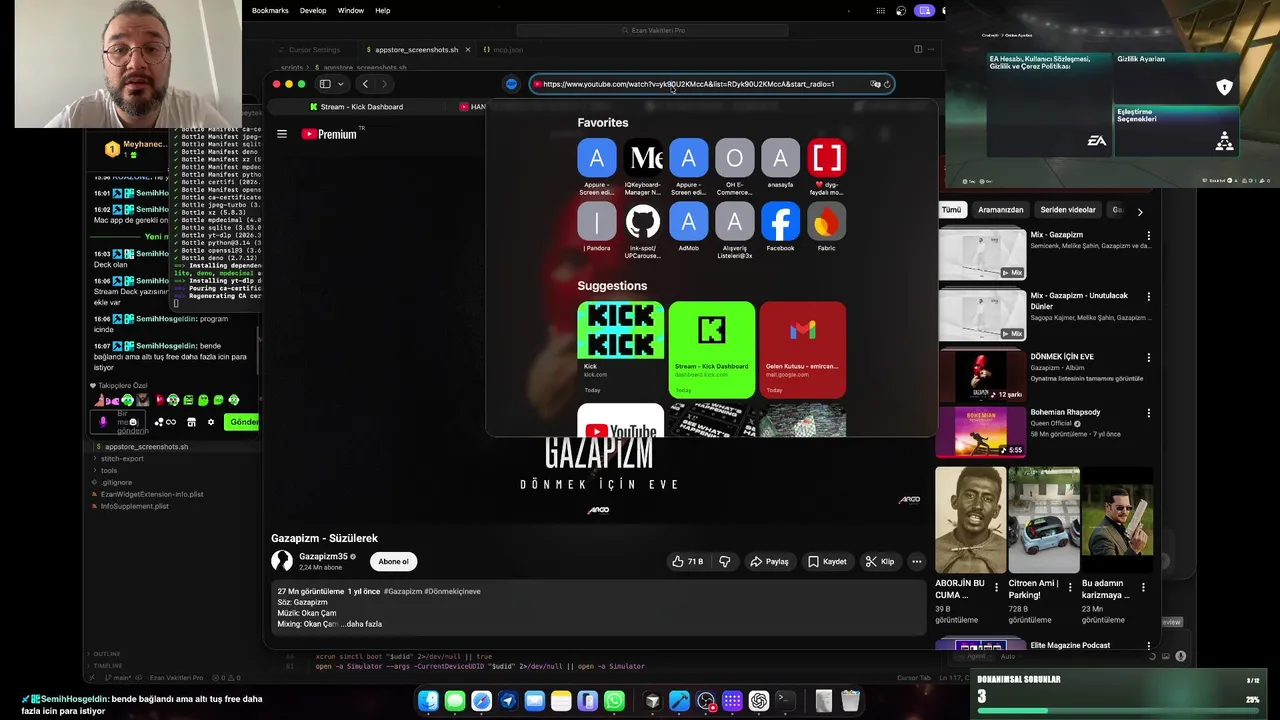1280x720 pixels.
Task: Send chat message with Gönder button
Action: [243, 422]
